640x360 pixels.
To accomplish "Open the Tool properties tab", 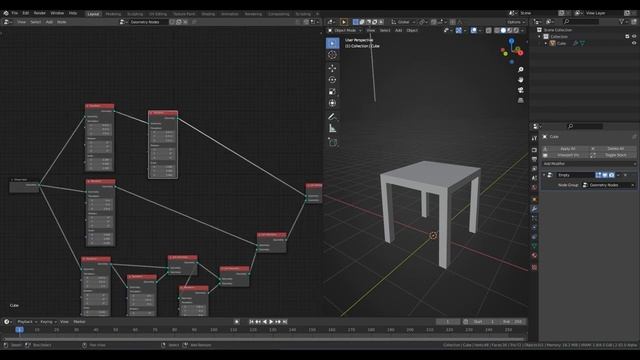I will 534,138.
